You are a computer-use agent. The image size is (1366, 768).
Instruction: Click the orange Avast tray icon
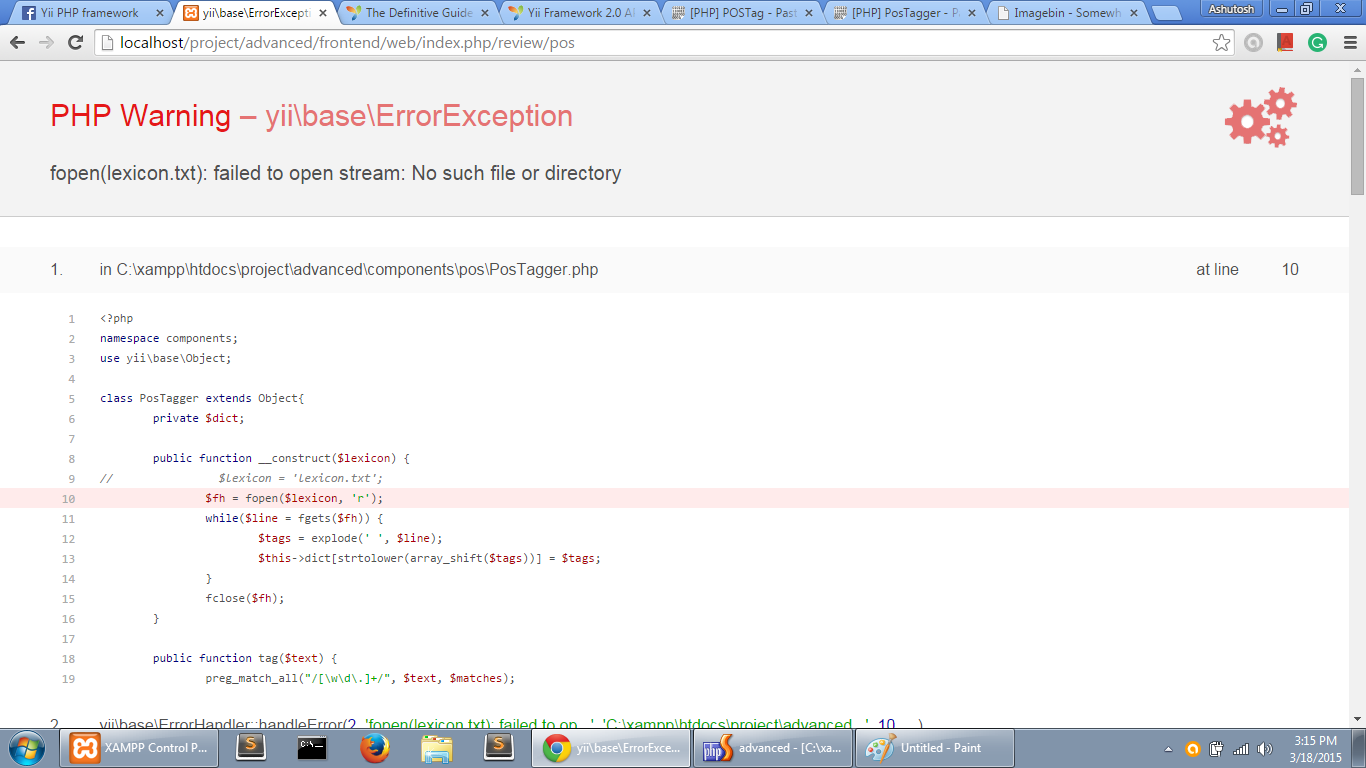tap(1192, 749)
